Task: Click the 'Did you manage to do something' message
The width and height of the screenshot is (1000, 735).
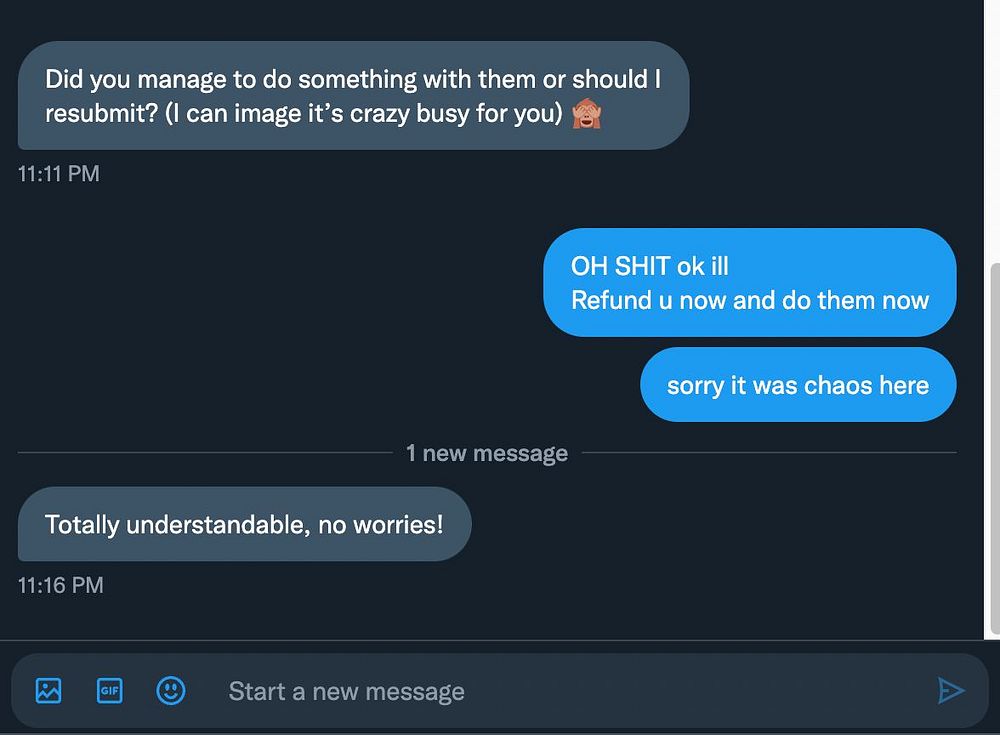Action: coord(353,96)
